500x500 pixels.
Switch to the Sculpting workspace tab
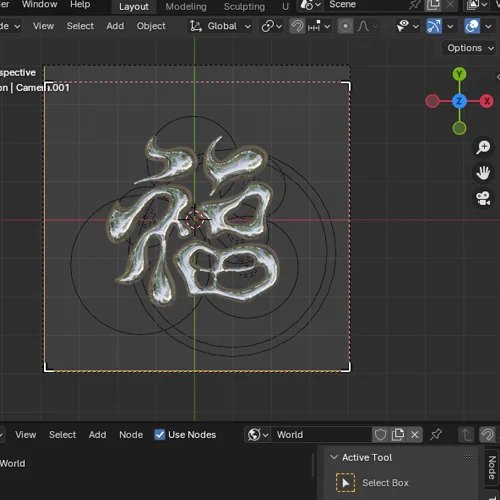coord(244,7)
